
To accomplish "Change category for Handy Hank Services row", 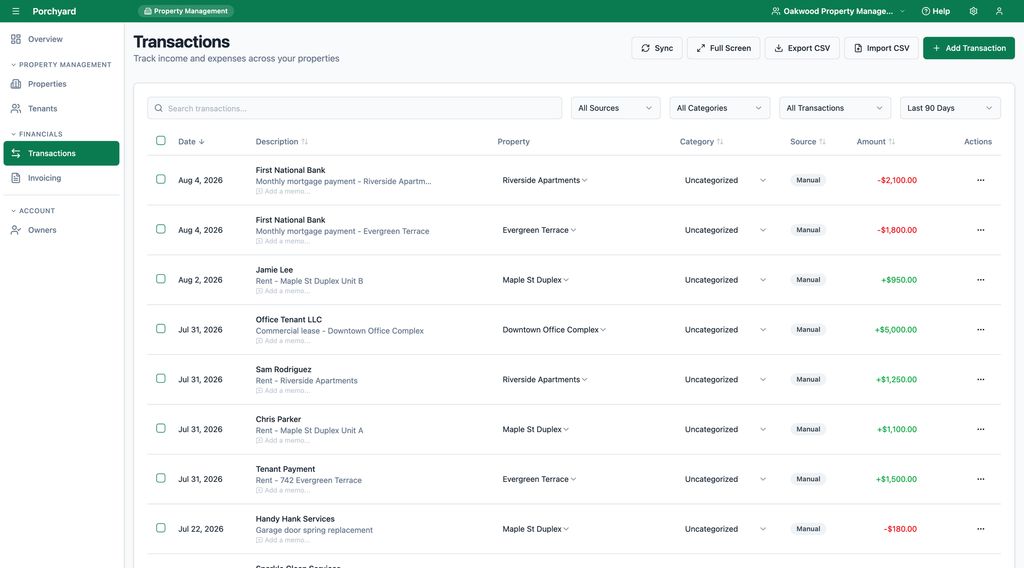I will [x=725, y=529].
